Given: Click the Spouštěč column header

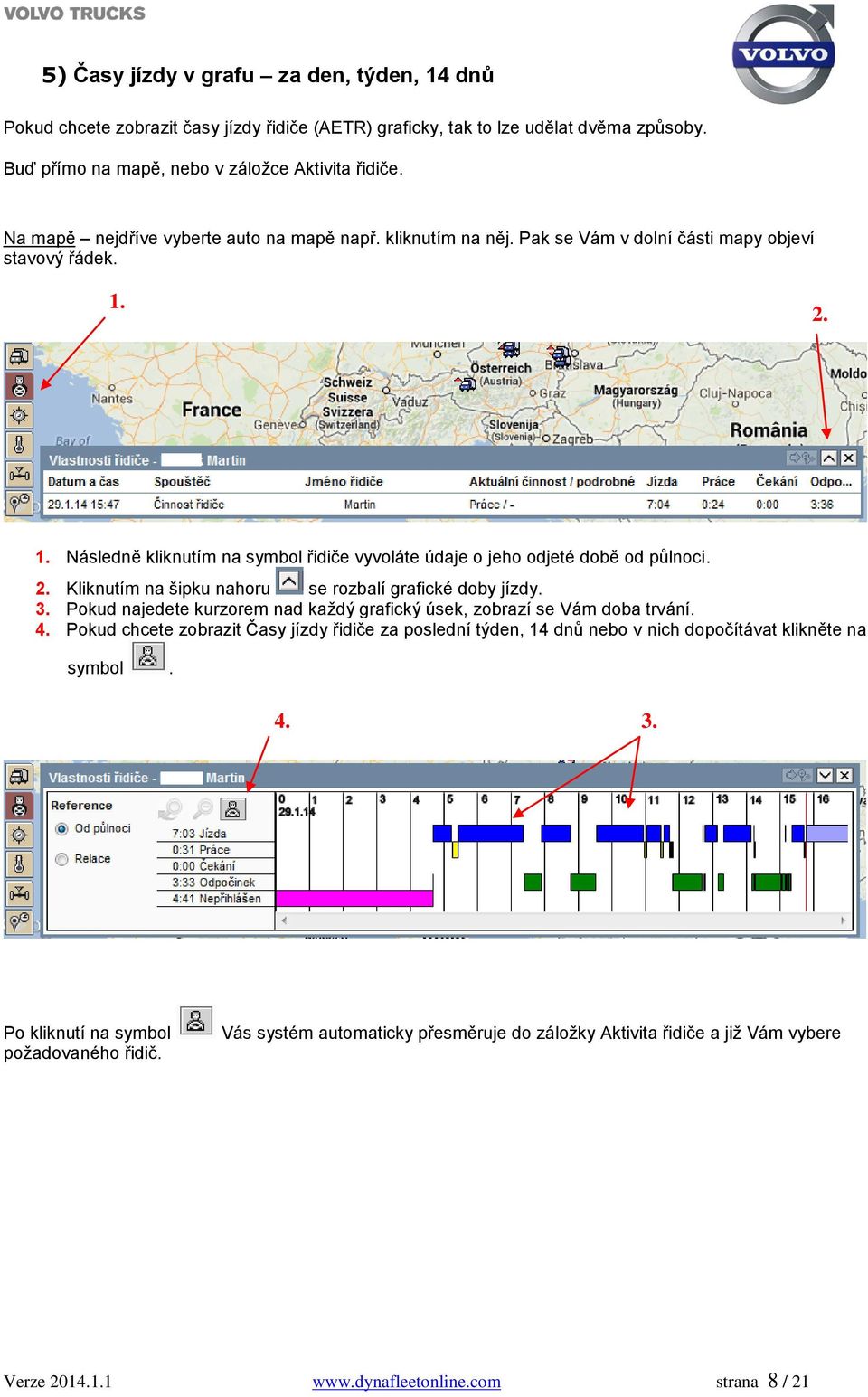Looking at the screenshot, I should pyautogui.click(x=182, y=482).
